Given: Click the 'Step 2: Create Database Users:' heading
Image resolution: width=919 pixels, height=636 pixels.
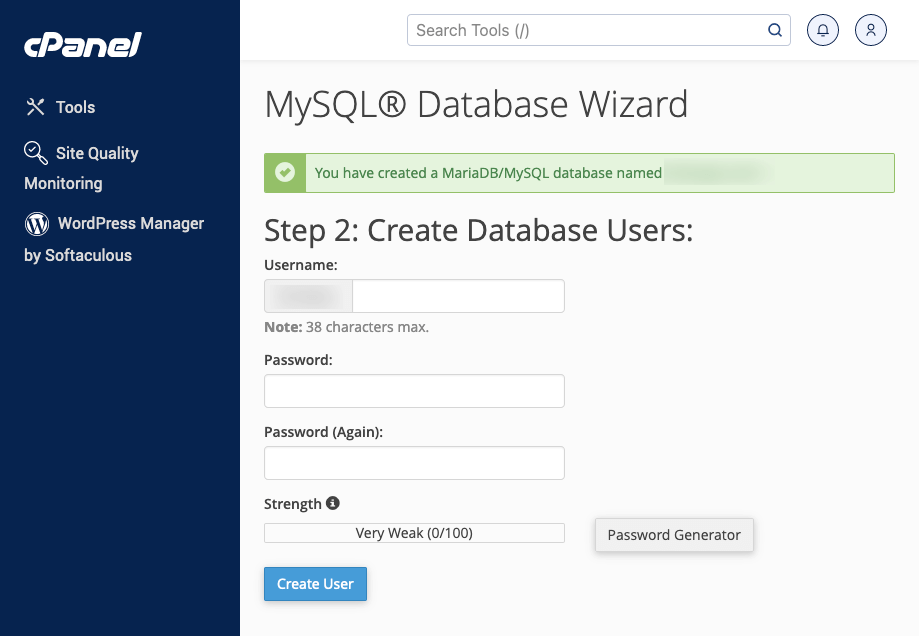Looking at the screenshot, I should pyautogui.click(x=478, y=230).
